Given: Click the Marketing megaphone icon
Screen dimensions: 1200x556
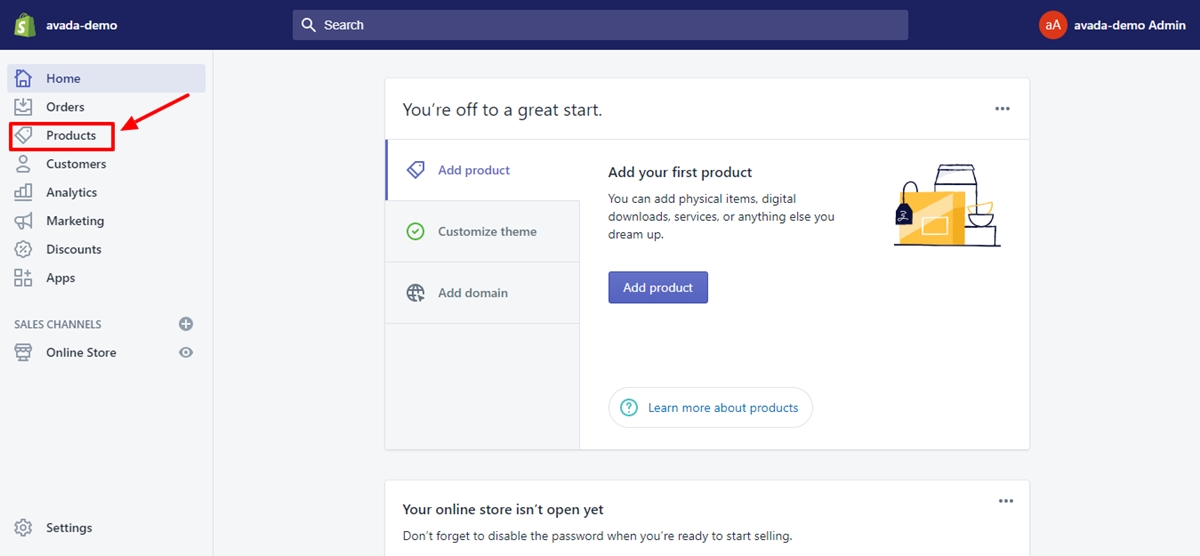Looking at the screenshot, I should (24, 221).
